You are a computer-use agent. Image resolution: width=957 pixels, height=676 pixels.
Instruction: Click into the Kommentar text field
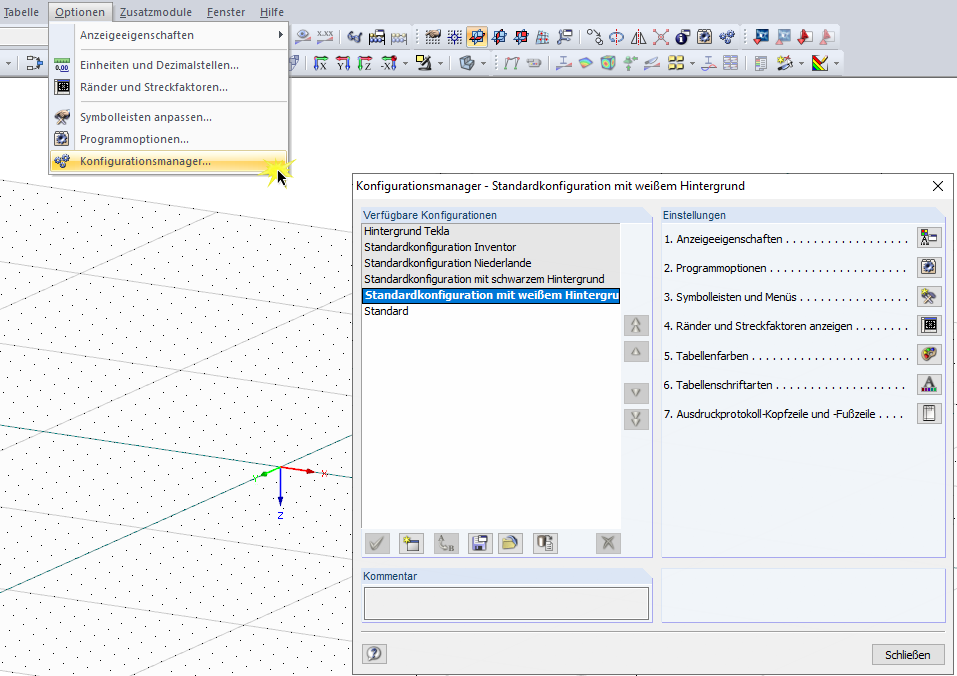(x=506, y=603)
